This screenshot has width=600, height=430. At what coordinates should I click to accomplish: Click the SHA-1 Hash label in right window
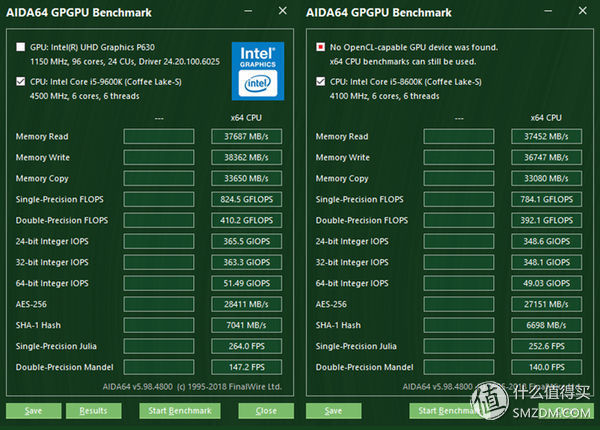pos(338,325)
